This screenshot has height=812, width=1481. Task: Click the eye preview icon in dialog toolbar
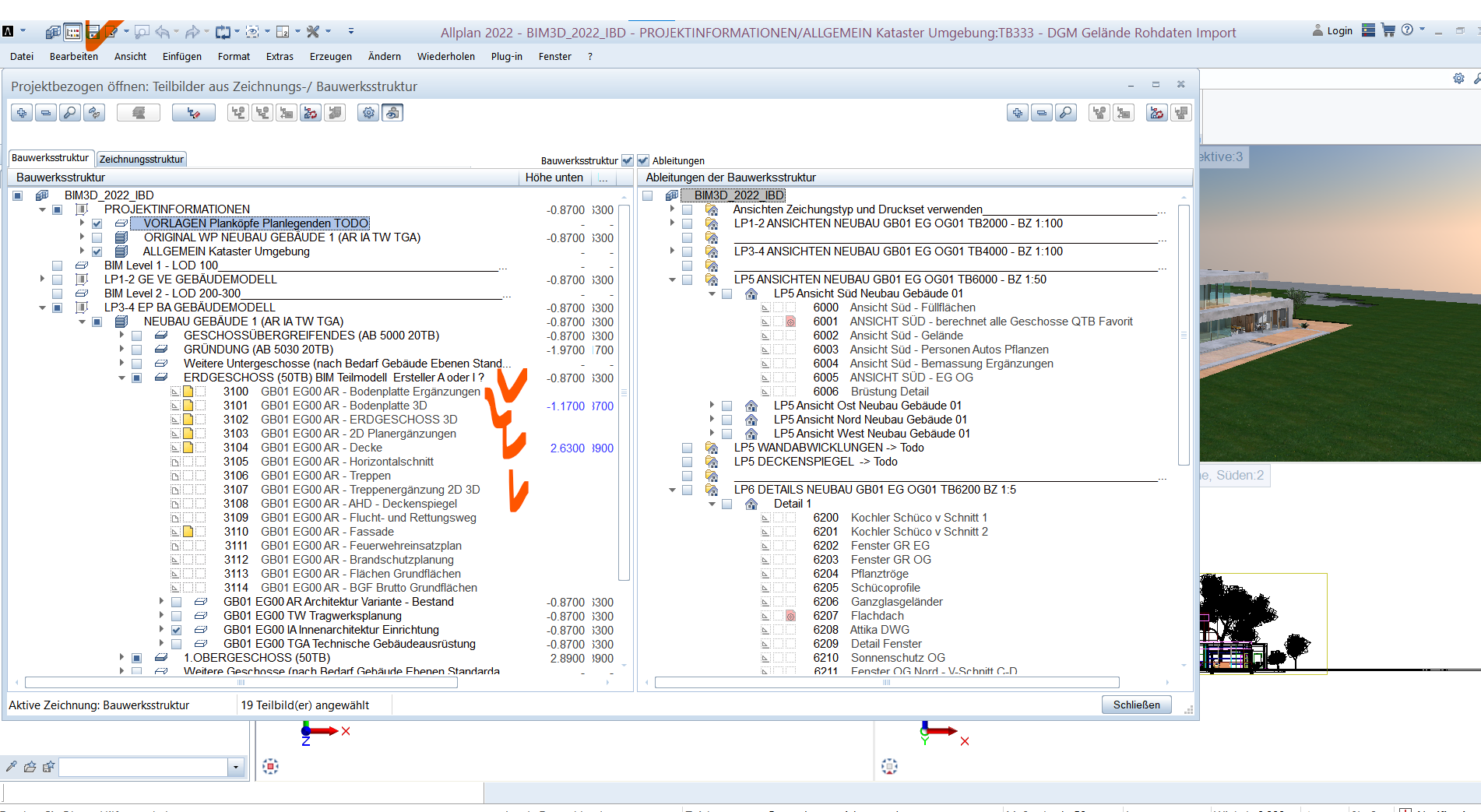point(392,113)
